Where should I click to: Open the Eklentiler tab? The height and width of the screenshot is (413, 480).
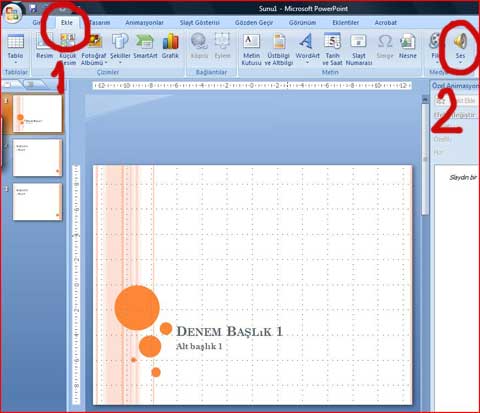(346, 23)
